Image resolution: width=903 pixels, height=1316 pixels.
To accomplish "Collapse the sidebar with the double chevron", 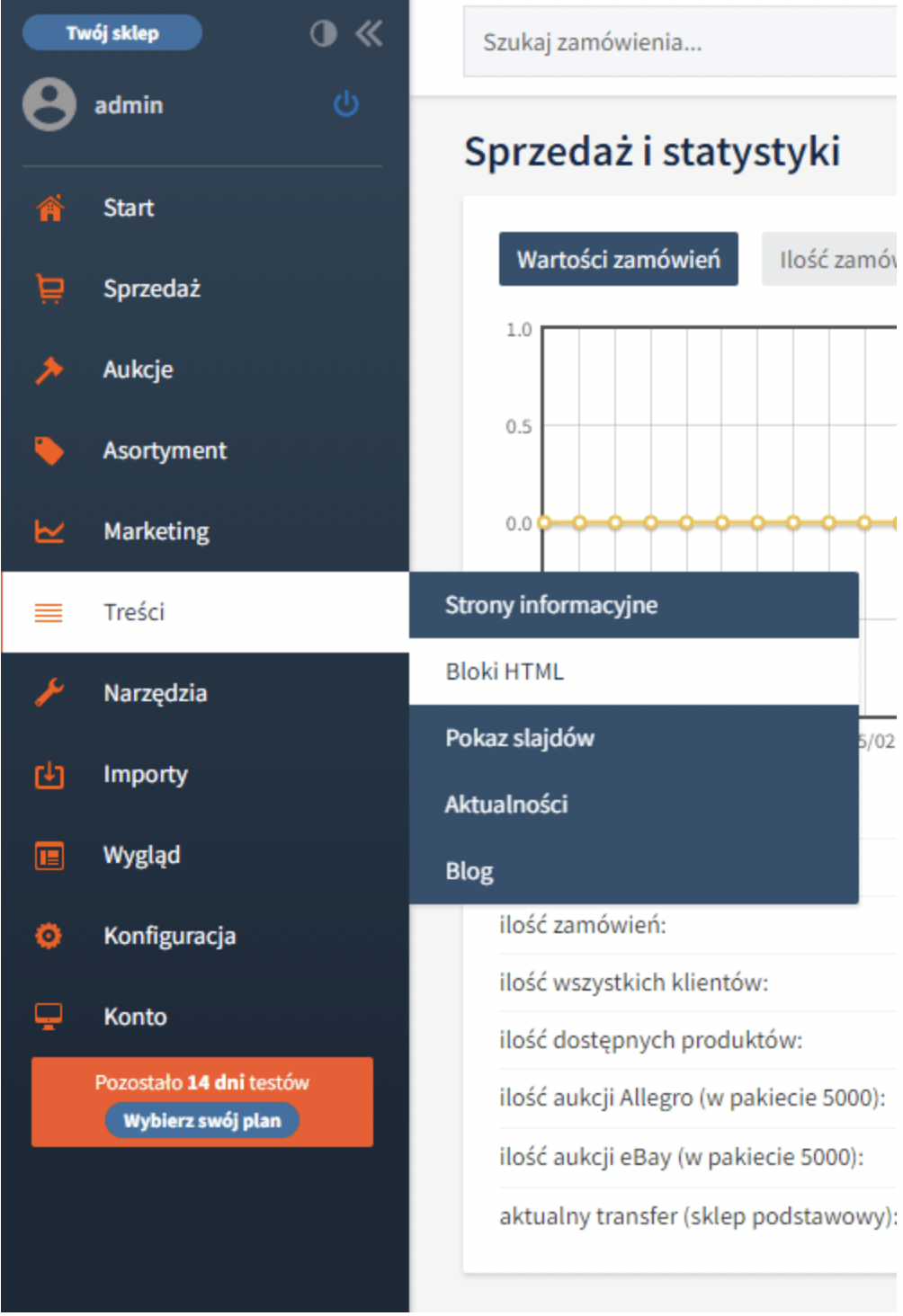I will click(x=369, y=34).
